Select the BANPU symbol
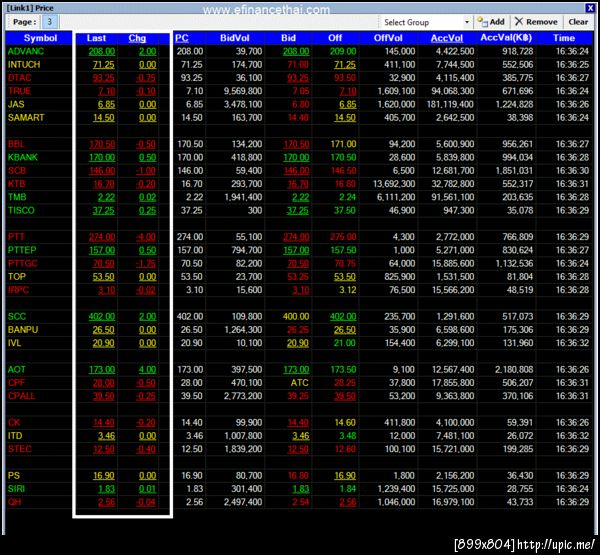600x555 pixels. 23,330
